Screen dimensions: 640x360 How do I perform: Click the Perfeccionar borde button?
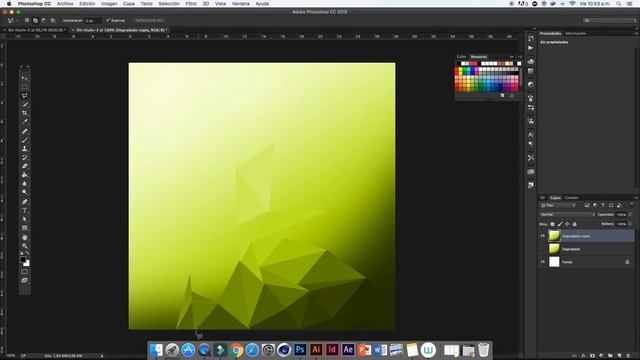pos(149,20)
